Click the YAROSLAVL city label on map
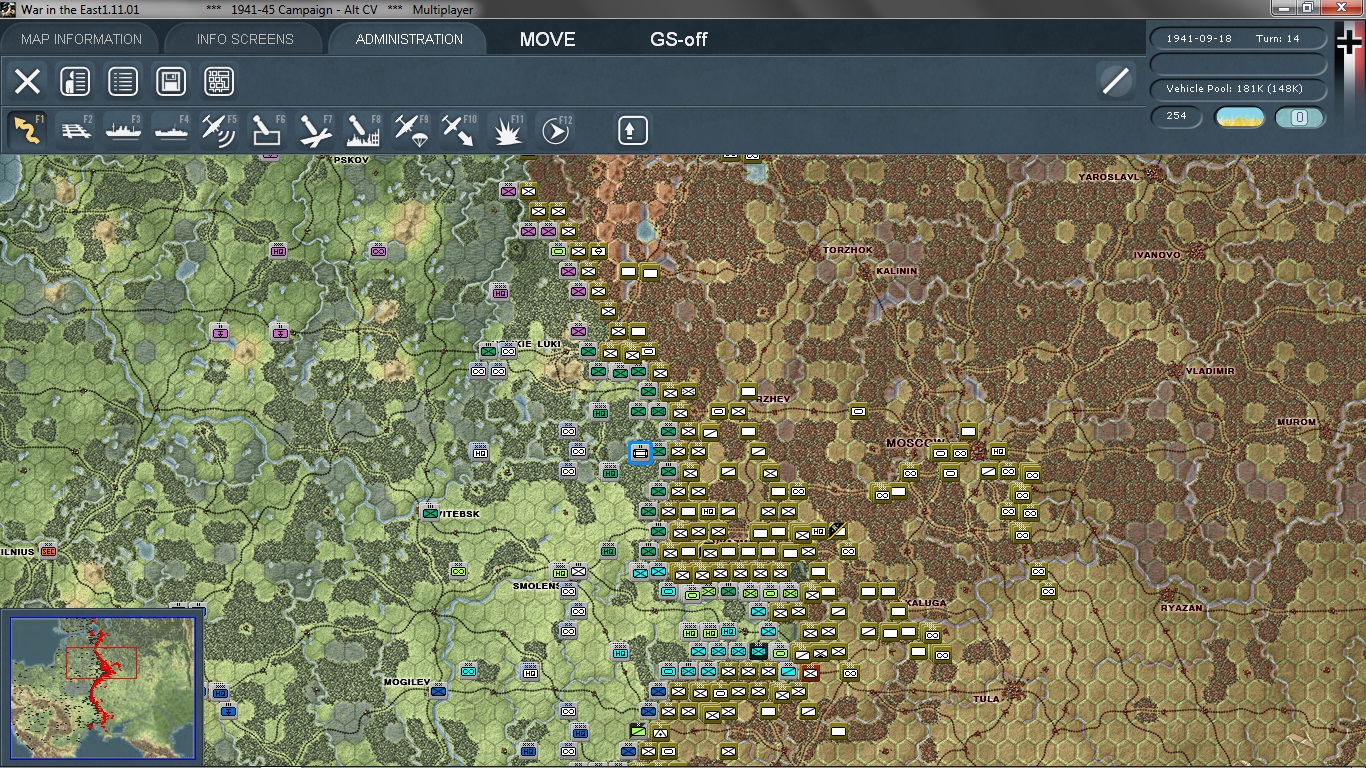 pos(1109,177)
